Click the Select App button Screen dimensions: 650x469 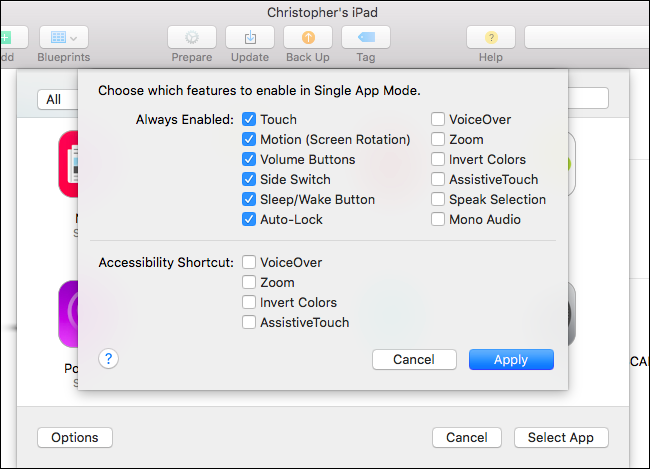[x=561, y=437]
